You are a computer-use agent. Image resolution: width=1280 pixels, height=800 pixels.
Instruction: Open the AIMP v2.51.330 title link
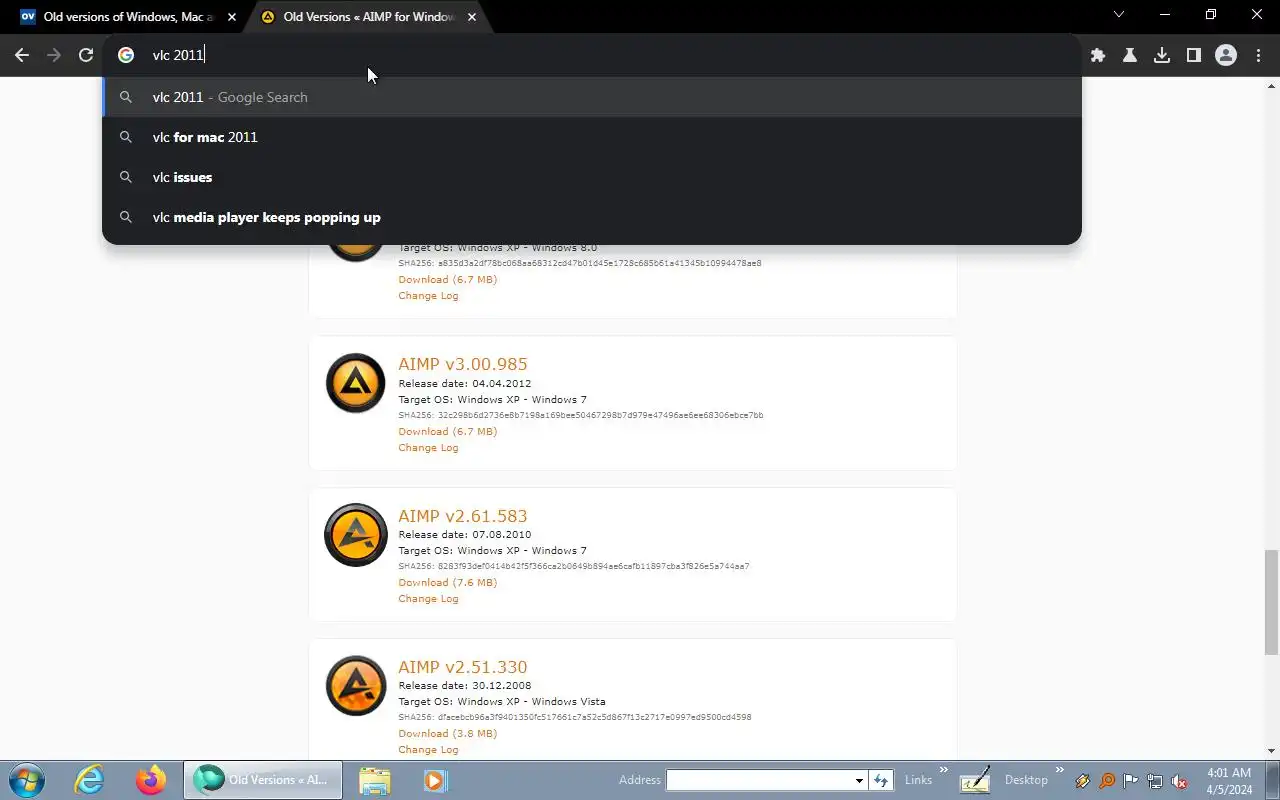tap(462, 667)
